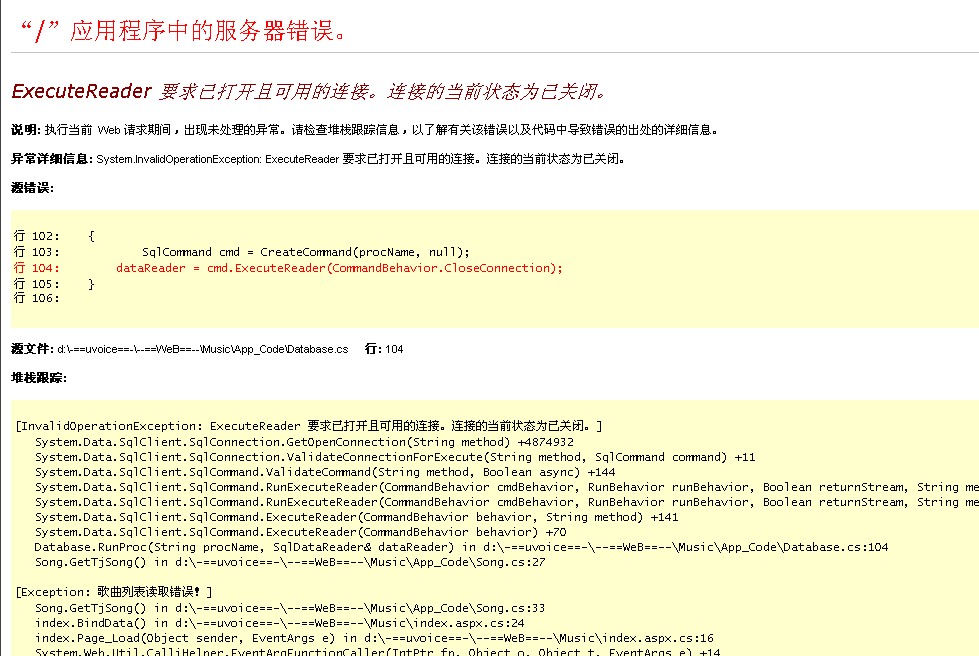Click source line "行 105:" closing brace
Viewport: 979px width, 656px height.
54,284
